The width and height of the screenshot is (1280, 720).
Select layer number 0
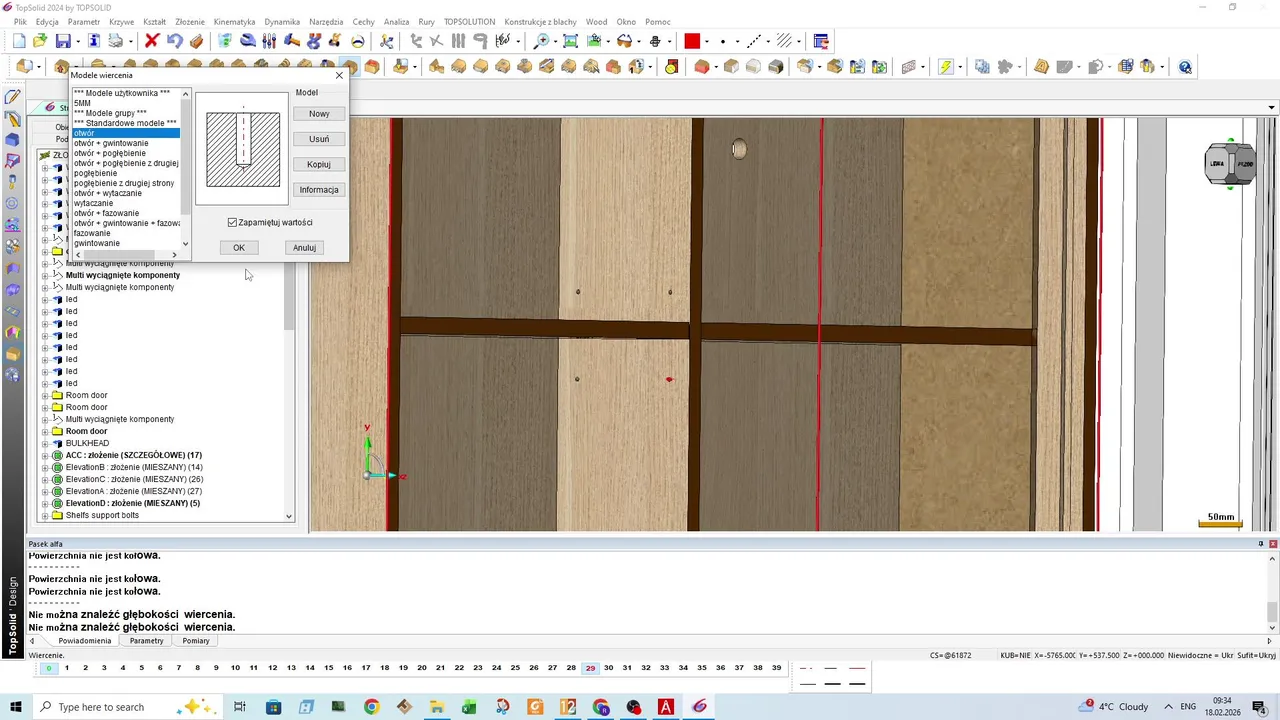tap(48, 668)
